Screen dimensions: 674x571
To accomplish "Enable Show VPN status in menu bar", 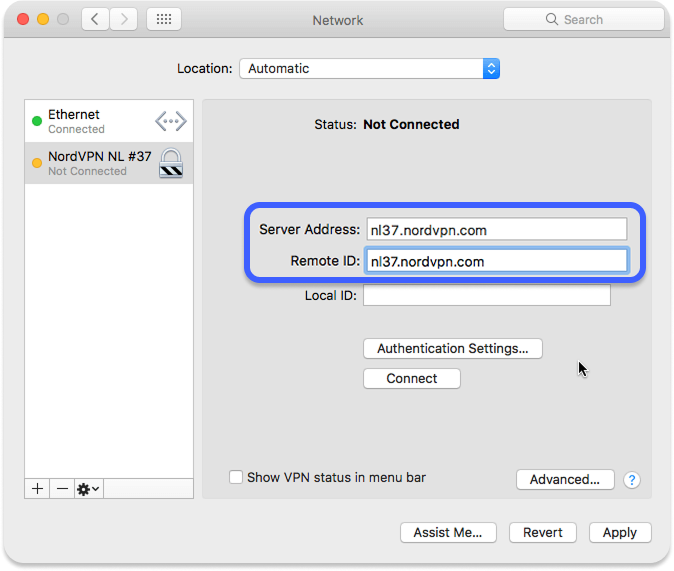I will coord(236,478).
